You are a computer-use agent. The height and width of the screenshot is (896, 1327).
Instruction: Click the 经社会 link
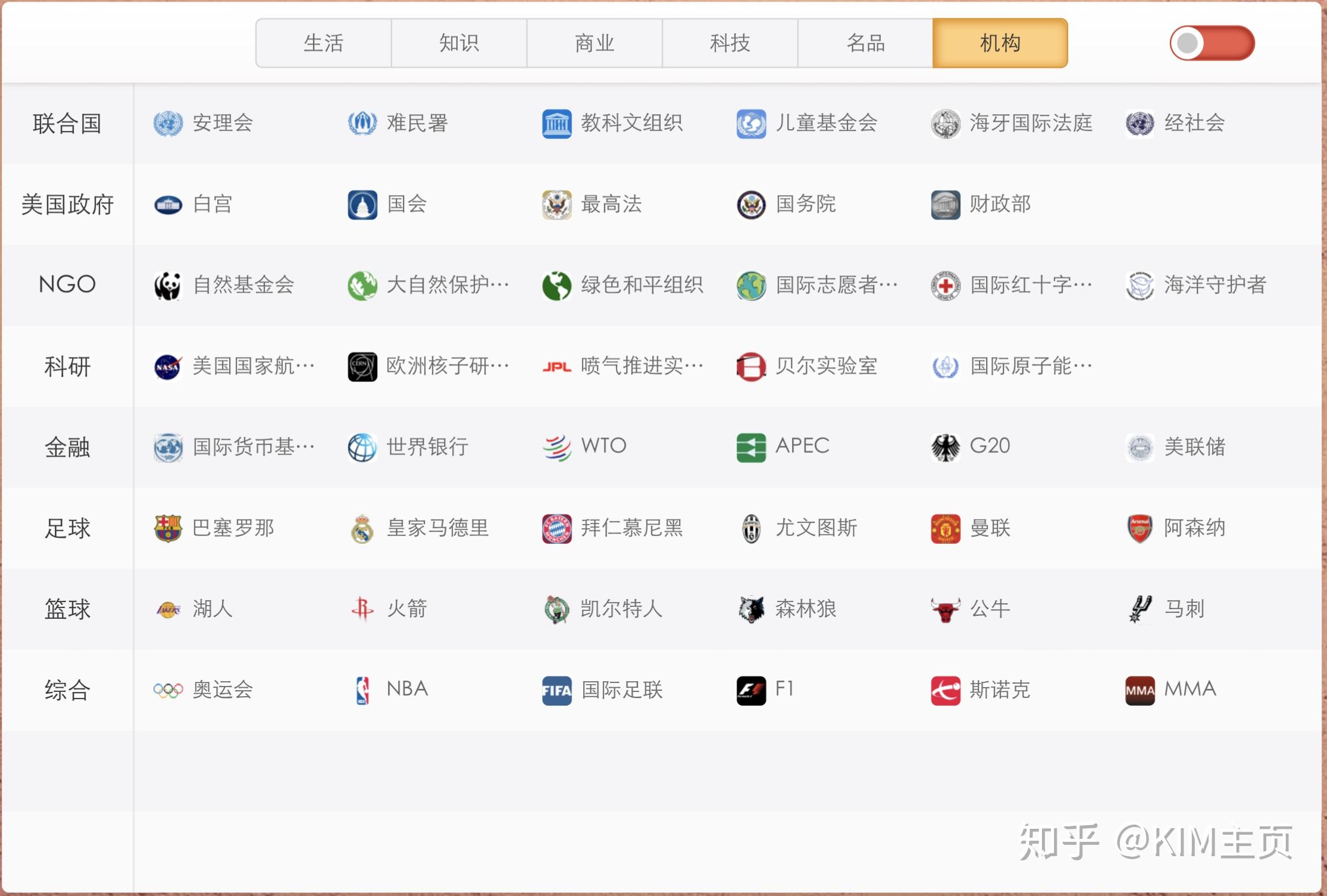1195,123
